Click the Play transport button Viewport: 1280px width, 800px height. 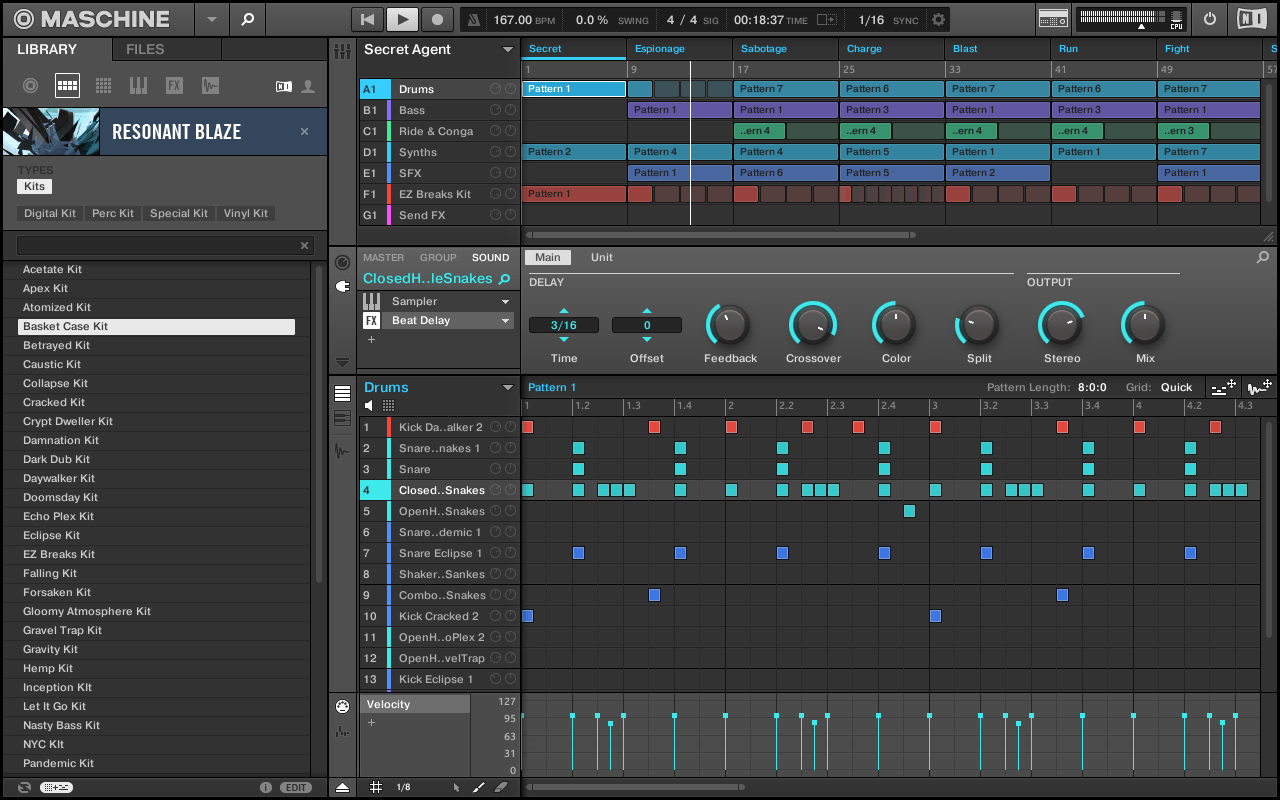click(x=401, y=19)
